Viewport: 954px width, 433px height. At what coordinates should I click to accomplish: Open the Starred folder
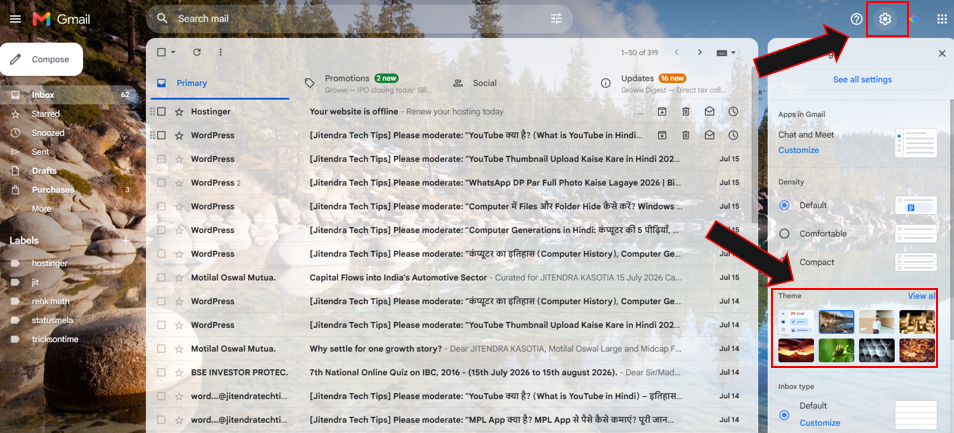coord(46,114)
